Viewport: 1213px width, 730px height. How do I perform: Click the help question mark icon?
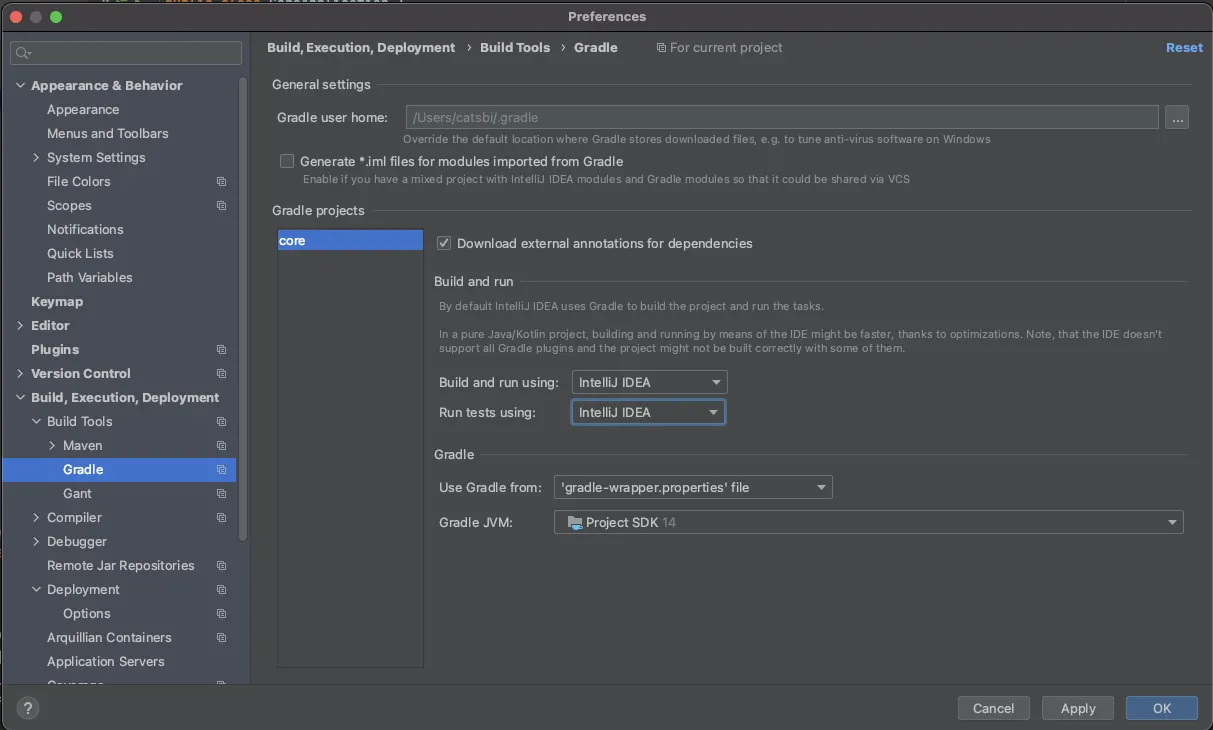29,708
